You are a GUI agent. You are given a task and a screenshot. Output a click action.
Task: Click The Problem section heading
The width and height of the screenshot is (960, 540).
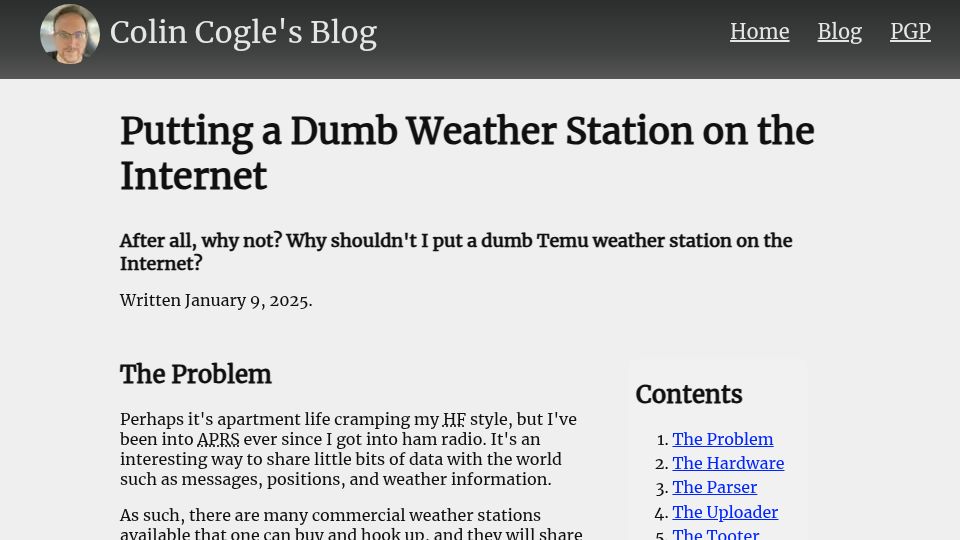[195, 374]
